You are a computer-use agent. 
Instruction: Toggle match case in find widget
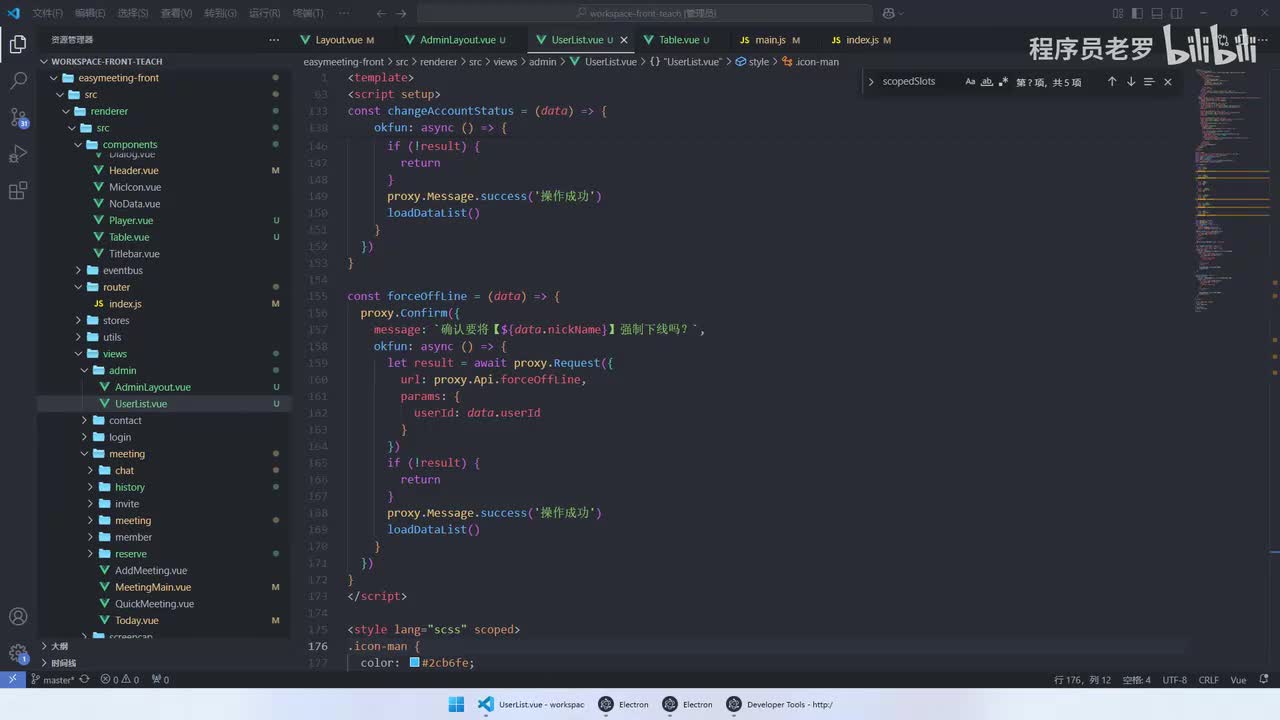970,82
